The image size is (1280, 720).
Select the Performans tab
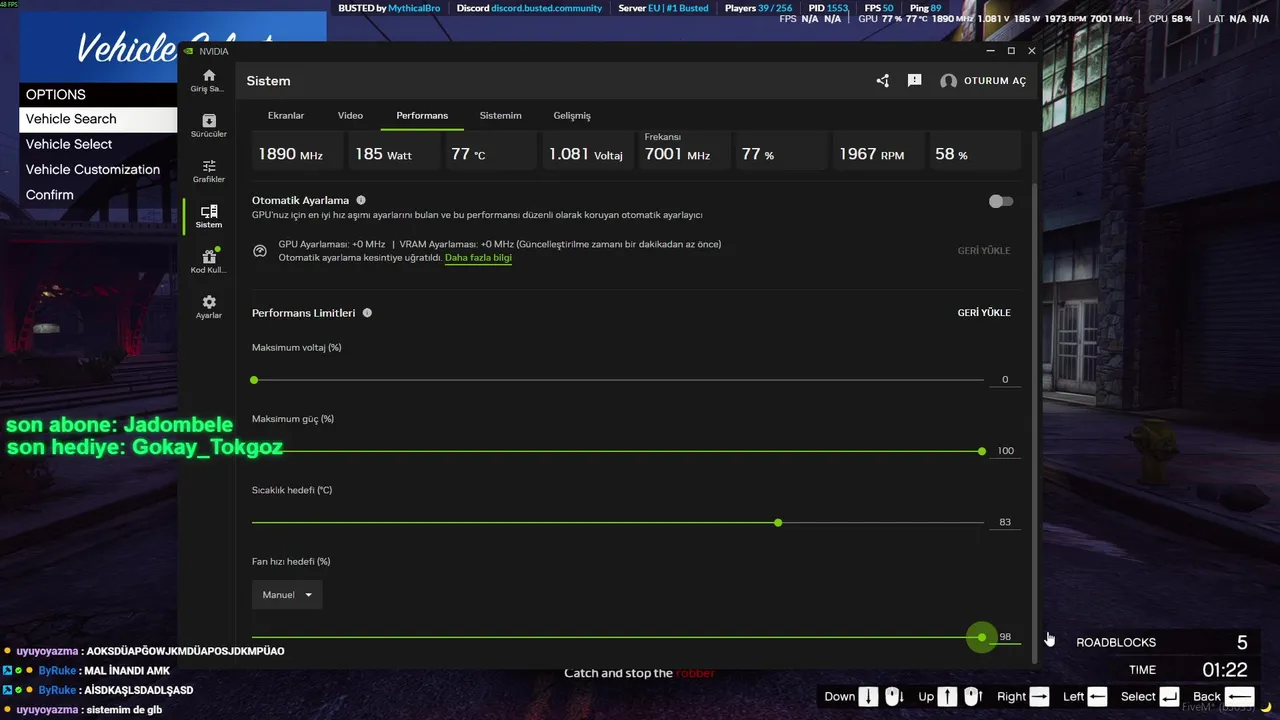(x=422, y=116)
